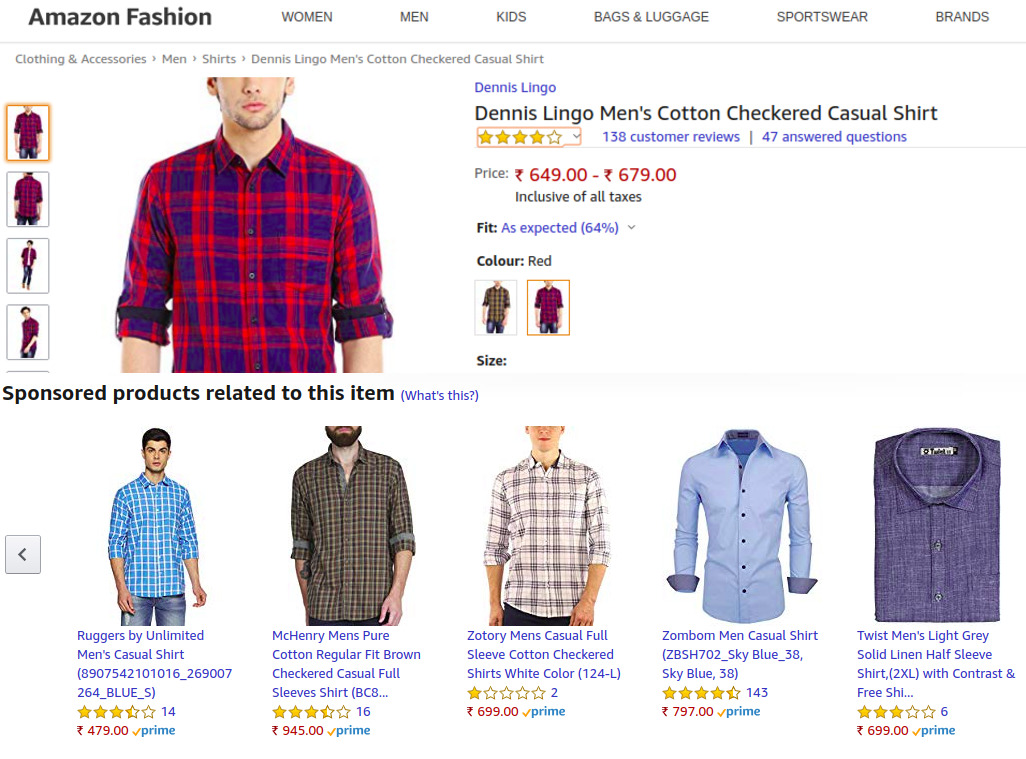Click Prime badge under Ruggers shirt price

(154, 731)
